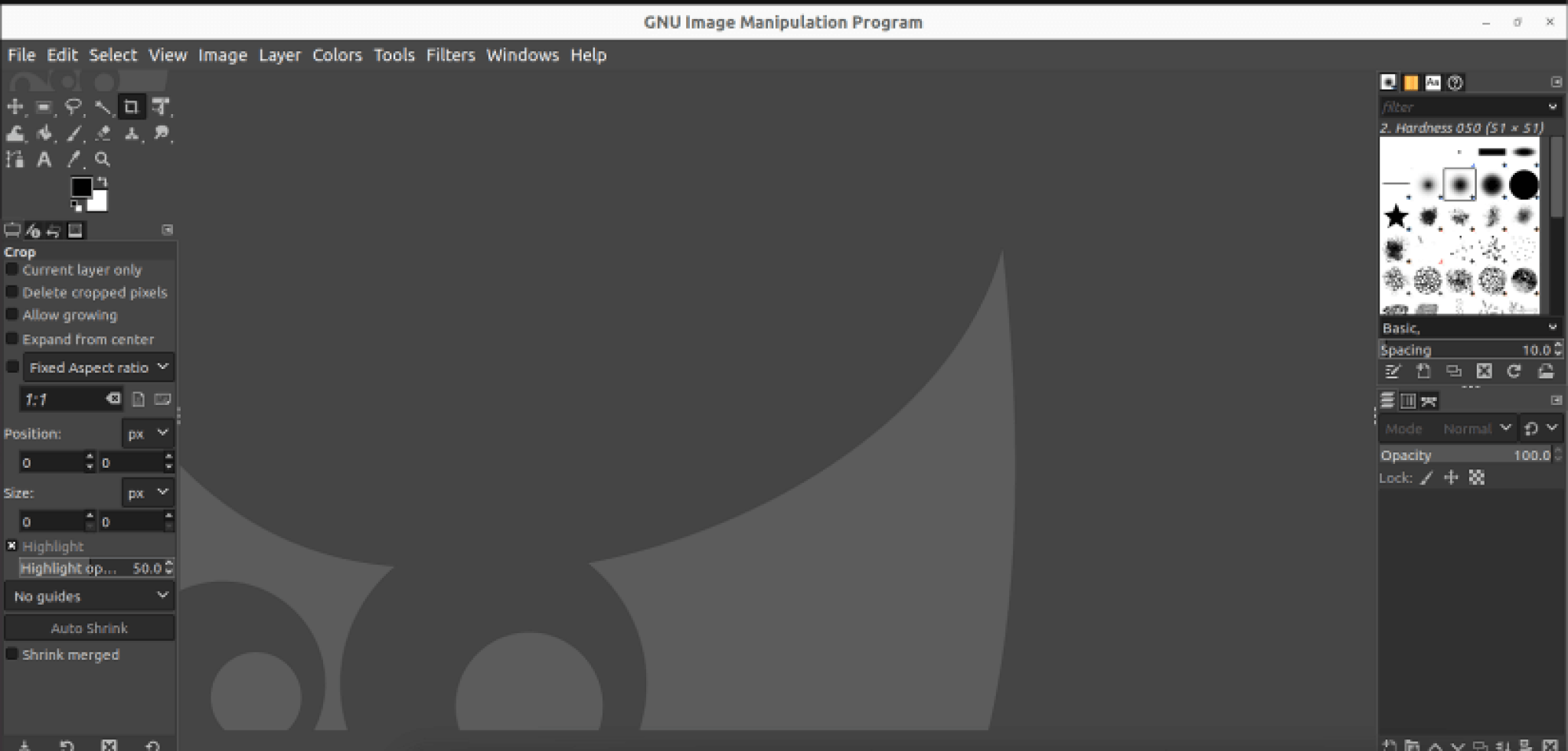Screen dimensions: 1568x751
Task: Click the black foreground color swatch
Action: point(81,187)
